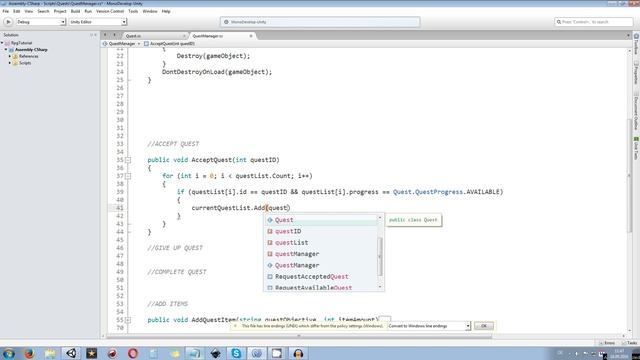Screen dimensions: 640x360
Task: Click the next tab navigation arrow
Action: [x=115, y=36]
